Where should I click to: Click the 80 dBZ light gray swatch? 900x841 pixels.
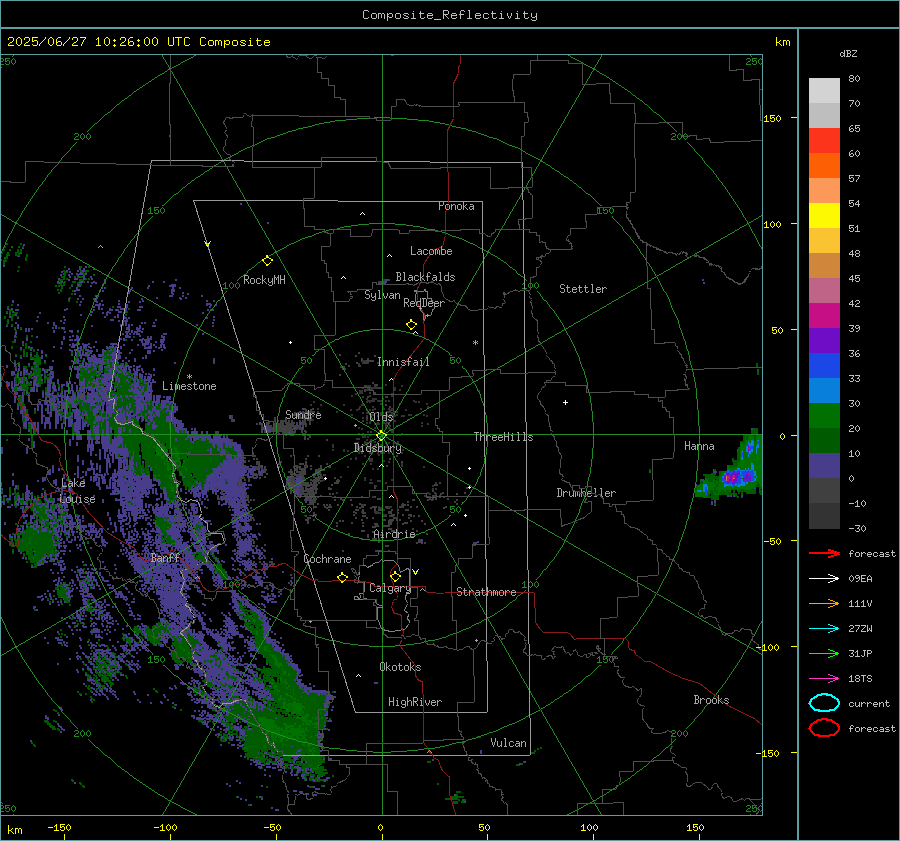[824, 90]
